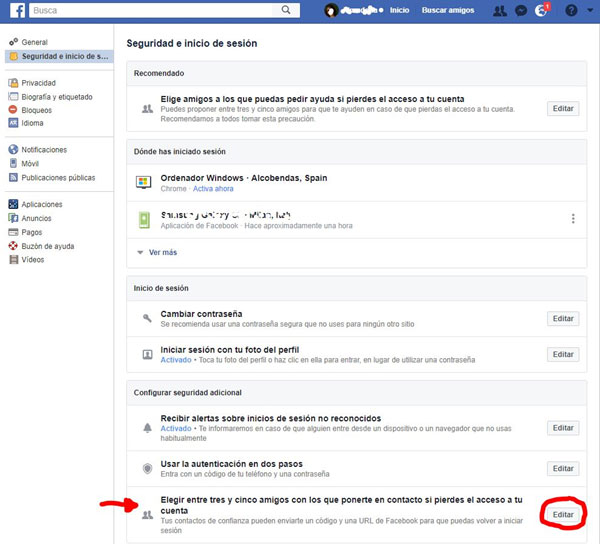Click the friends icon beside Elige amigos

147,109
